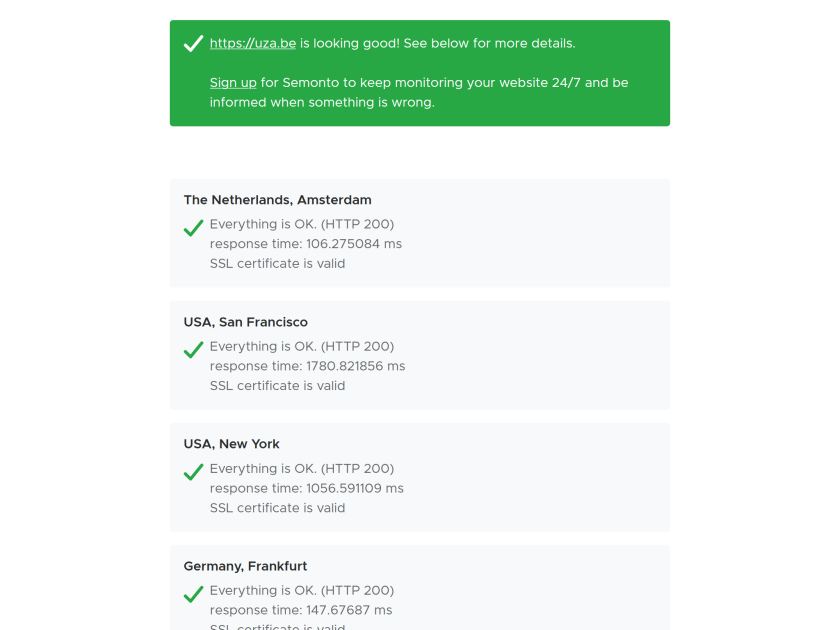
Task: Click the USA, New York heading
Action: [230, 443]
